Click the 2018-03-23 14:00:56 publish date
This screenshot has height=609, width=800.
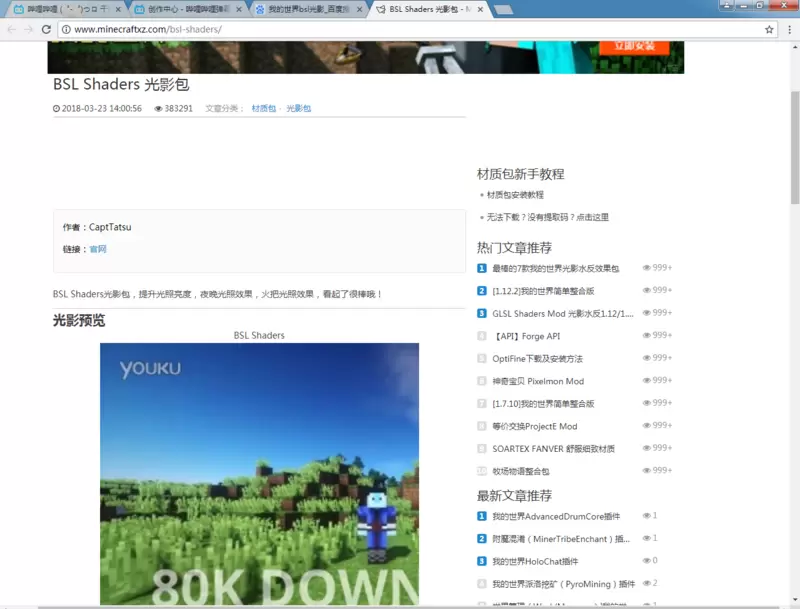[102, 109]
